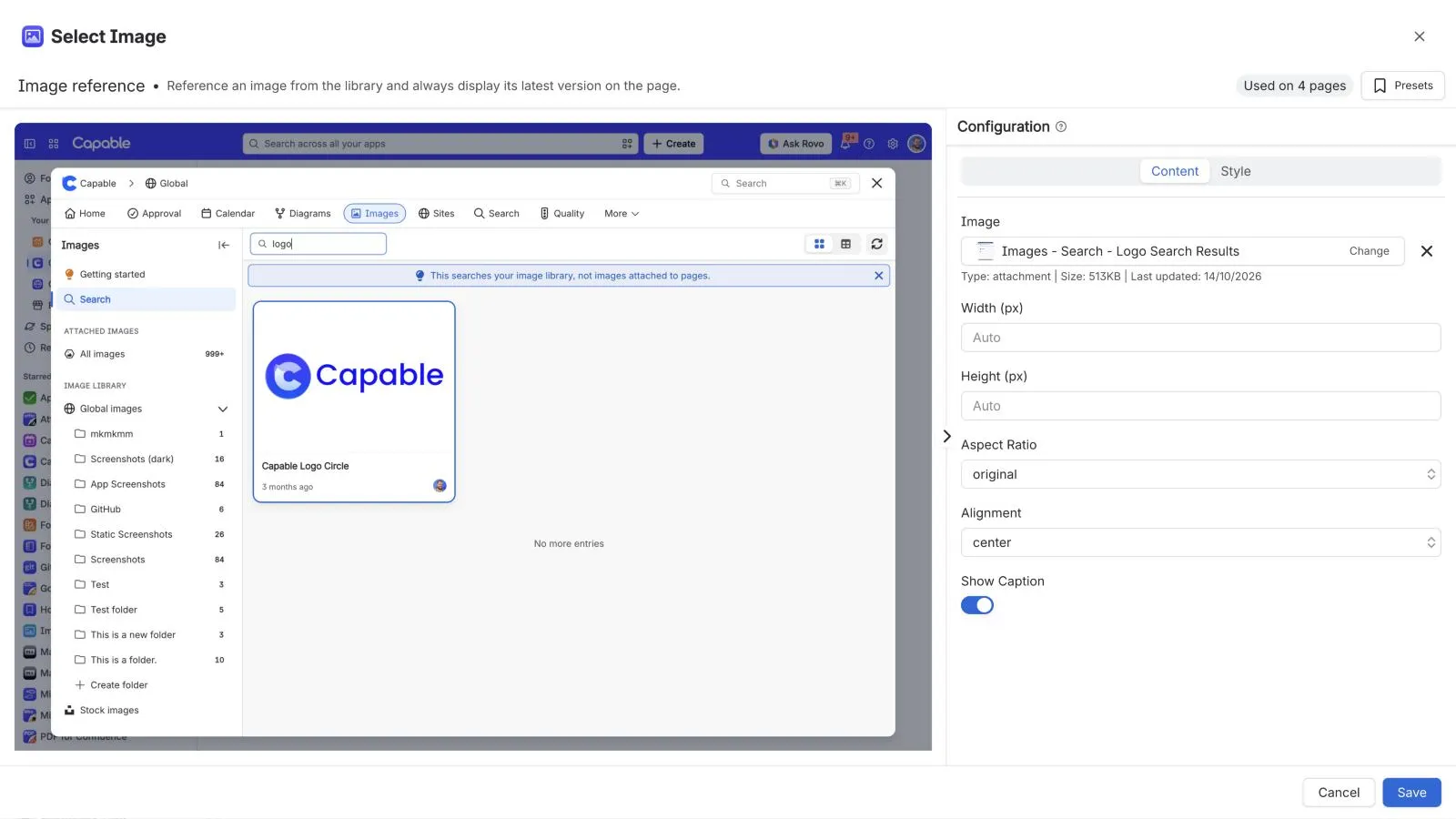Switch to grid view in preview
The height and width of the screenshot is (819, 1456).
[x=819, y=244]
